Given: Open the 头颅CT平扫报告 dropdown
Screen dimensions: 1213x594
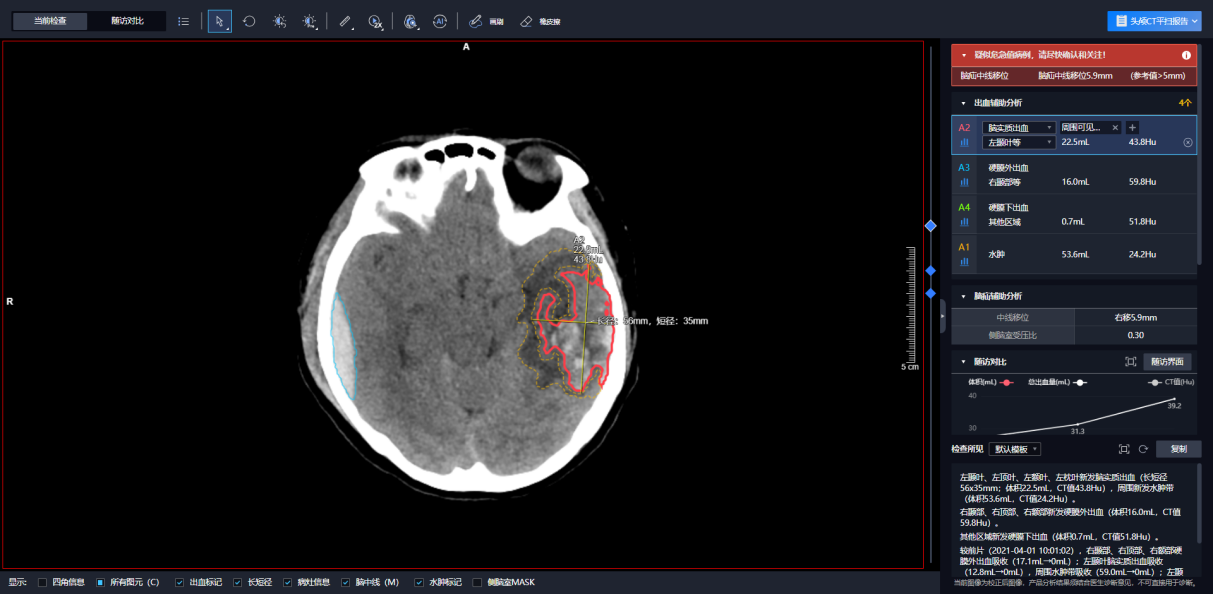Looking at the screenshot, I should (1153, 21).
